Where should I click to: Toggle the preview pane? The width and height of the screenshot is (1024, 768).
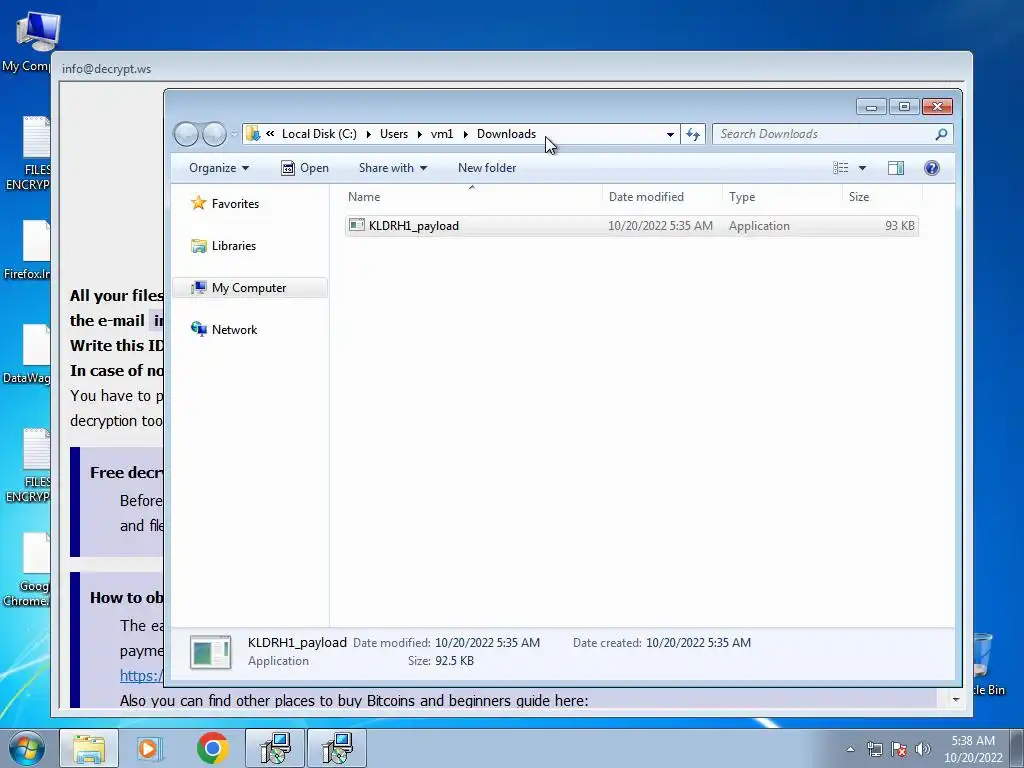point(896,168)
